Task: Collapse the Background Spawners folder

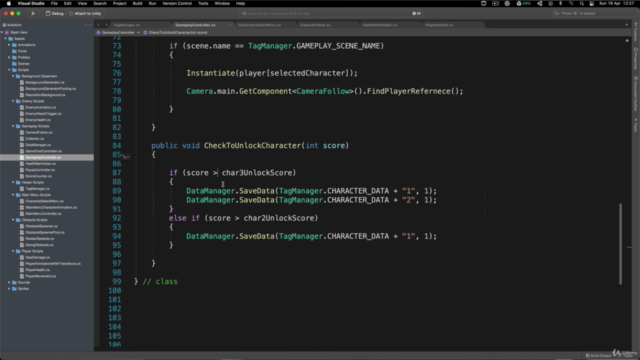Action: [13, 76]
